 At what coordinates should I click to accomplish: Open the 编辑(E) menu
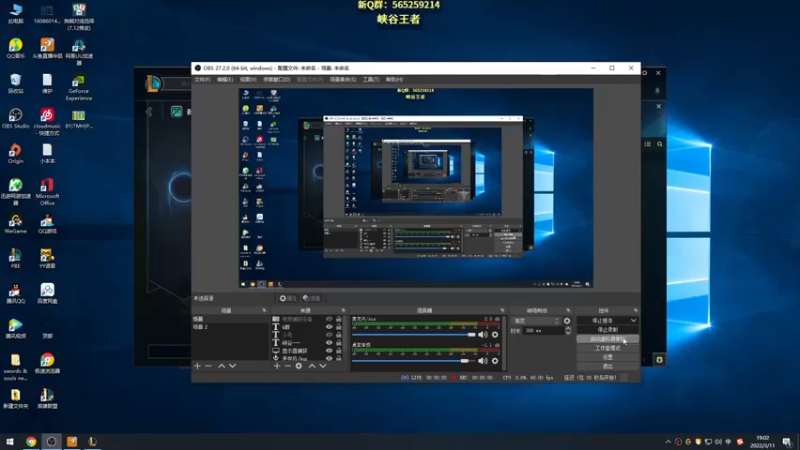click(x=224, y=80)
